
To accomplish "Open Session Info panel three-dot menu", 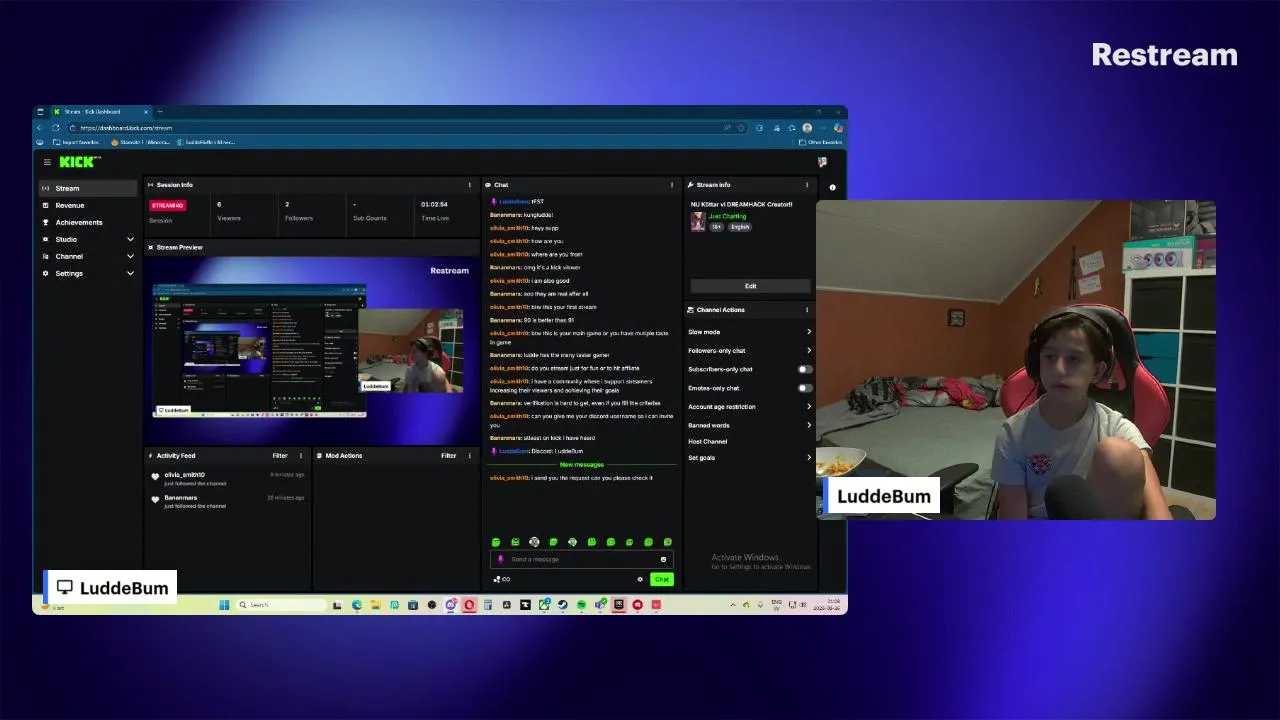I will (x=470, y=185).
